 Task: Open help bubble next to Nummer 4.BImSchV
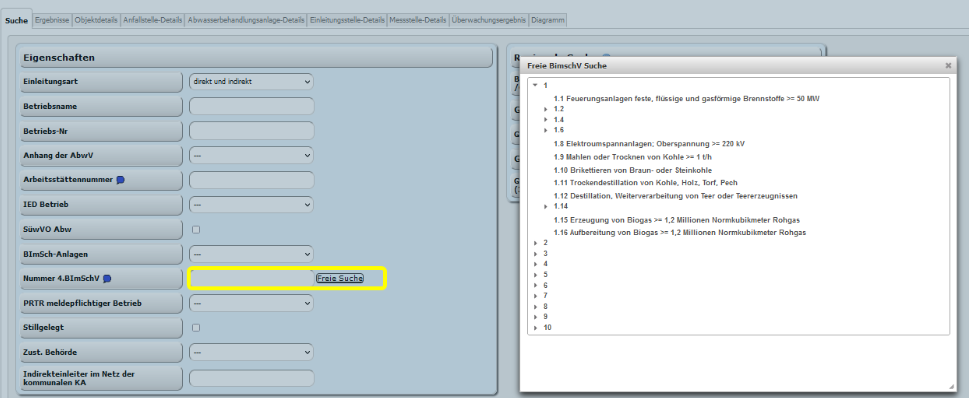coord(107,279)
